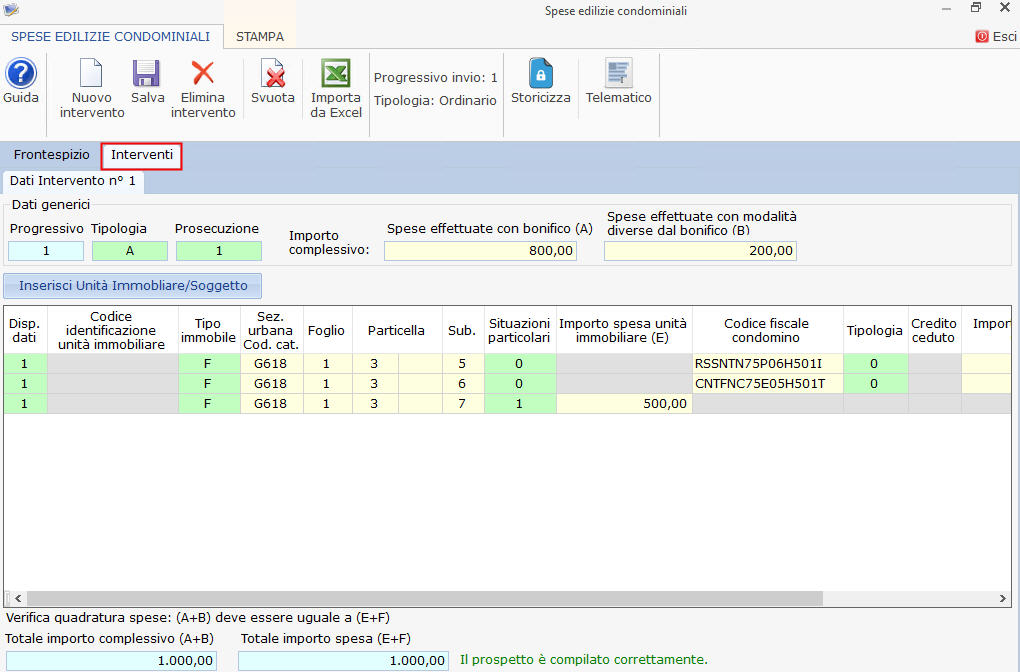Click the Progressivo field showing 1
Viewport: 1020px width, 672px height.
46,250
